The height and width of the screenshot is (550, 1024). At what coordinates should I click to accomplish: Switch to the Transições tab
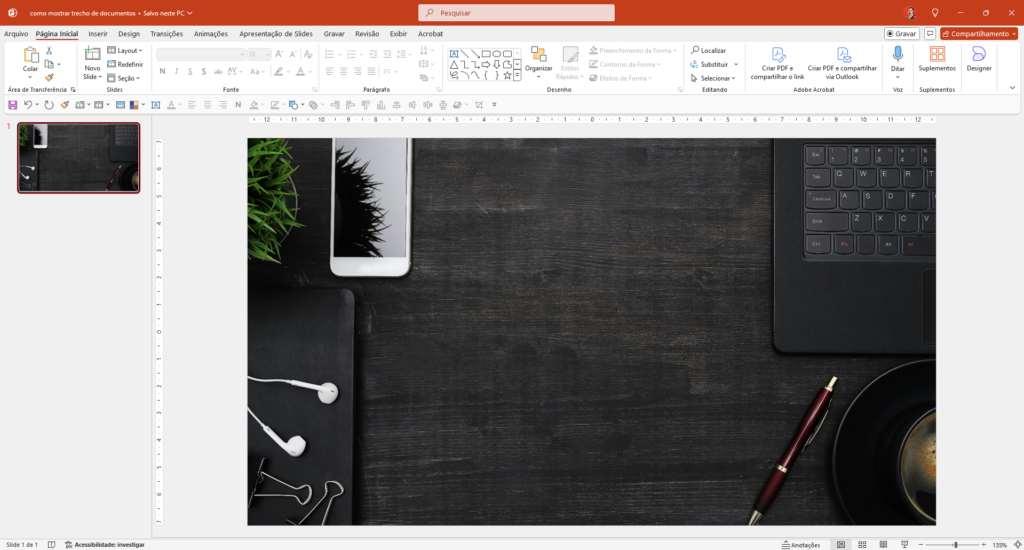[x=166, y=33]
